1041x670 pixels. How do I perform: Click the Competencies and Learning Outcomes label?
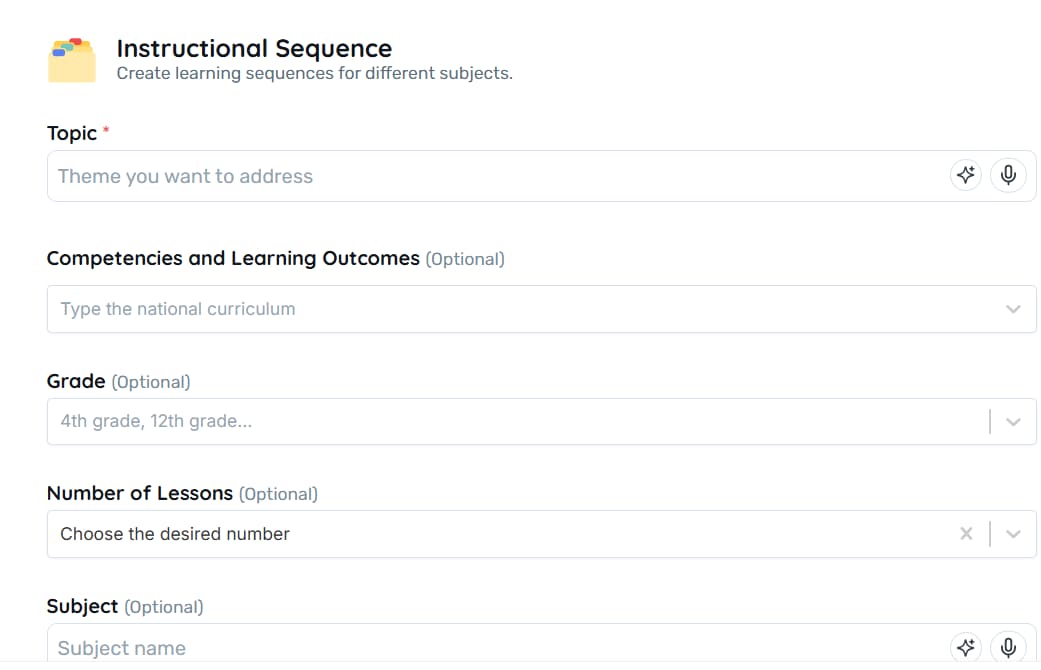point(233,258)
